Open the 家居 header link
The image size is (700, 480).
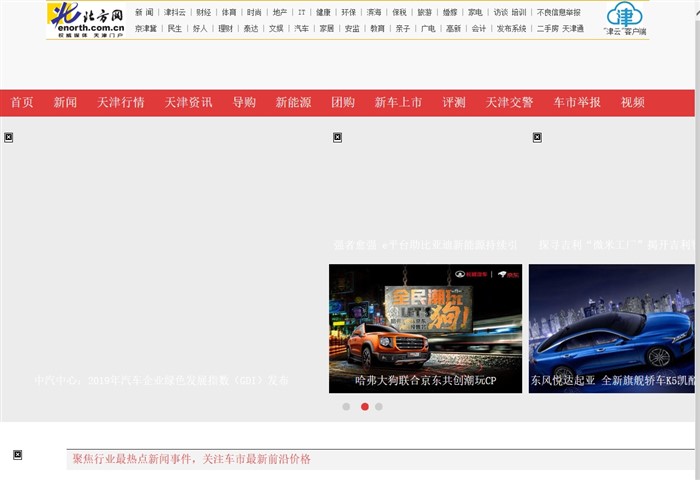point(327,29)
